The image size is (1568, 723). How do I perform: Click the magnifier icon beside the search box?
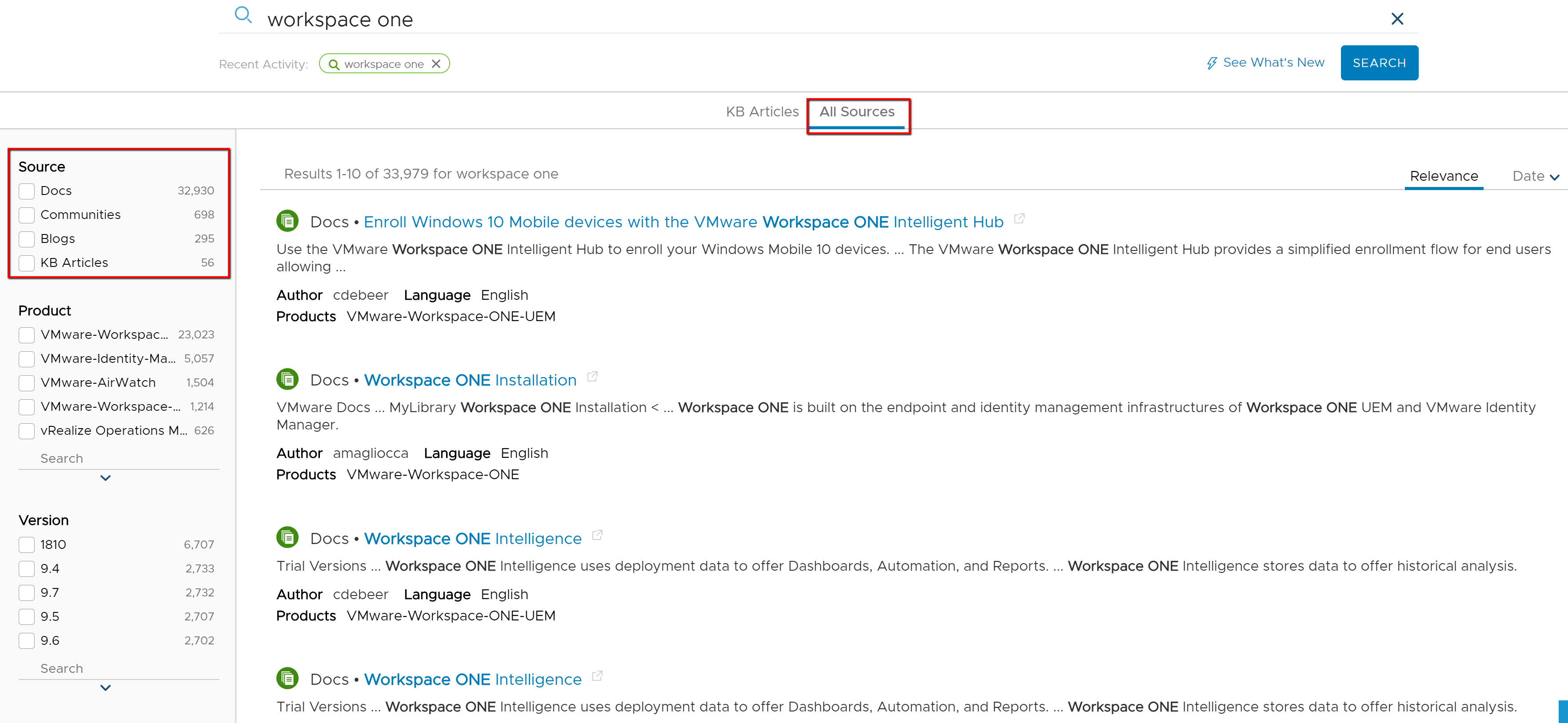243,15
